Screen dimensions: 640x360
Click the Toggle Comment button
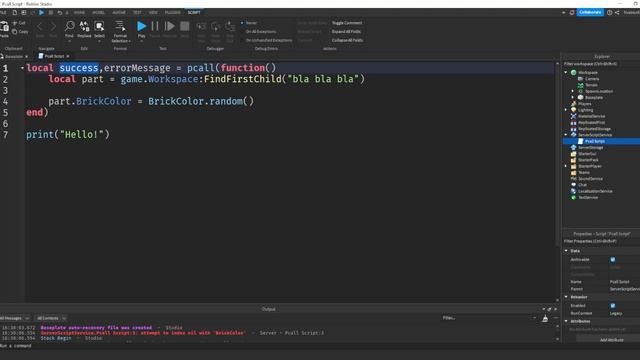[347, 23]
